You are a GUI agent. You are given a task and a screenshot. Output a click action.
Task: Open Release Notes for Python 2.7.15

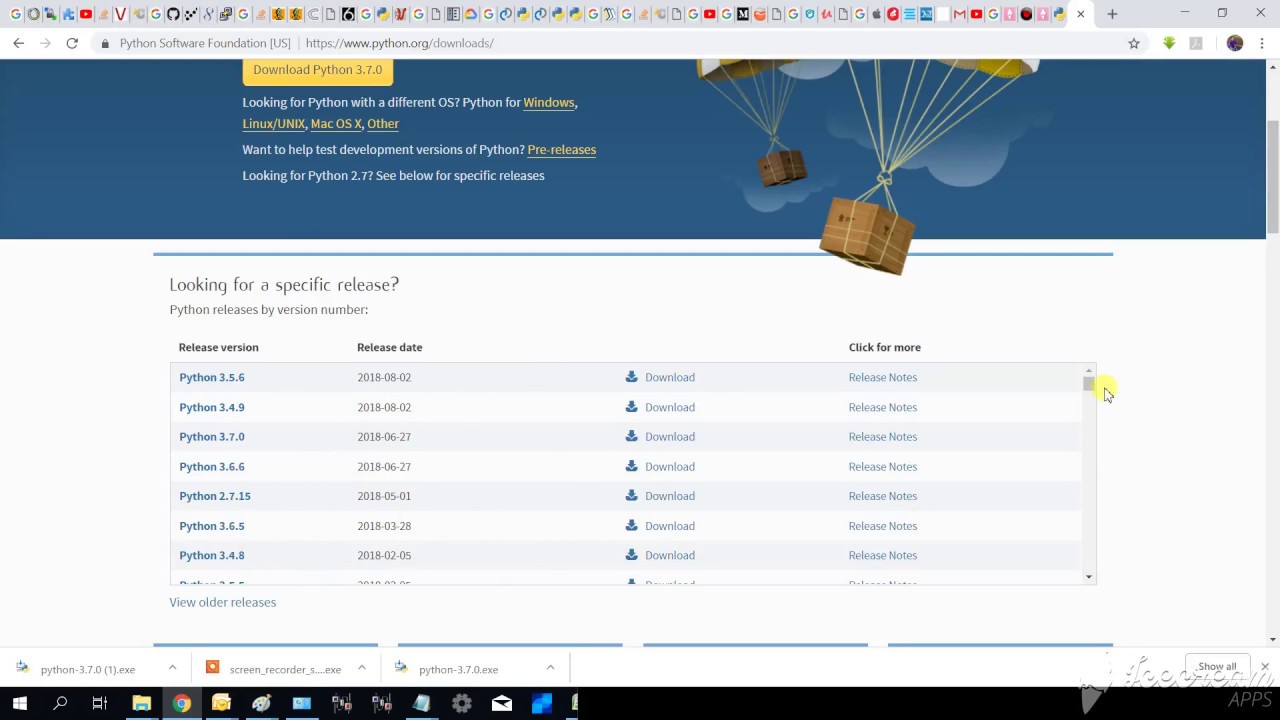point(883,496)
